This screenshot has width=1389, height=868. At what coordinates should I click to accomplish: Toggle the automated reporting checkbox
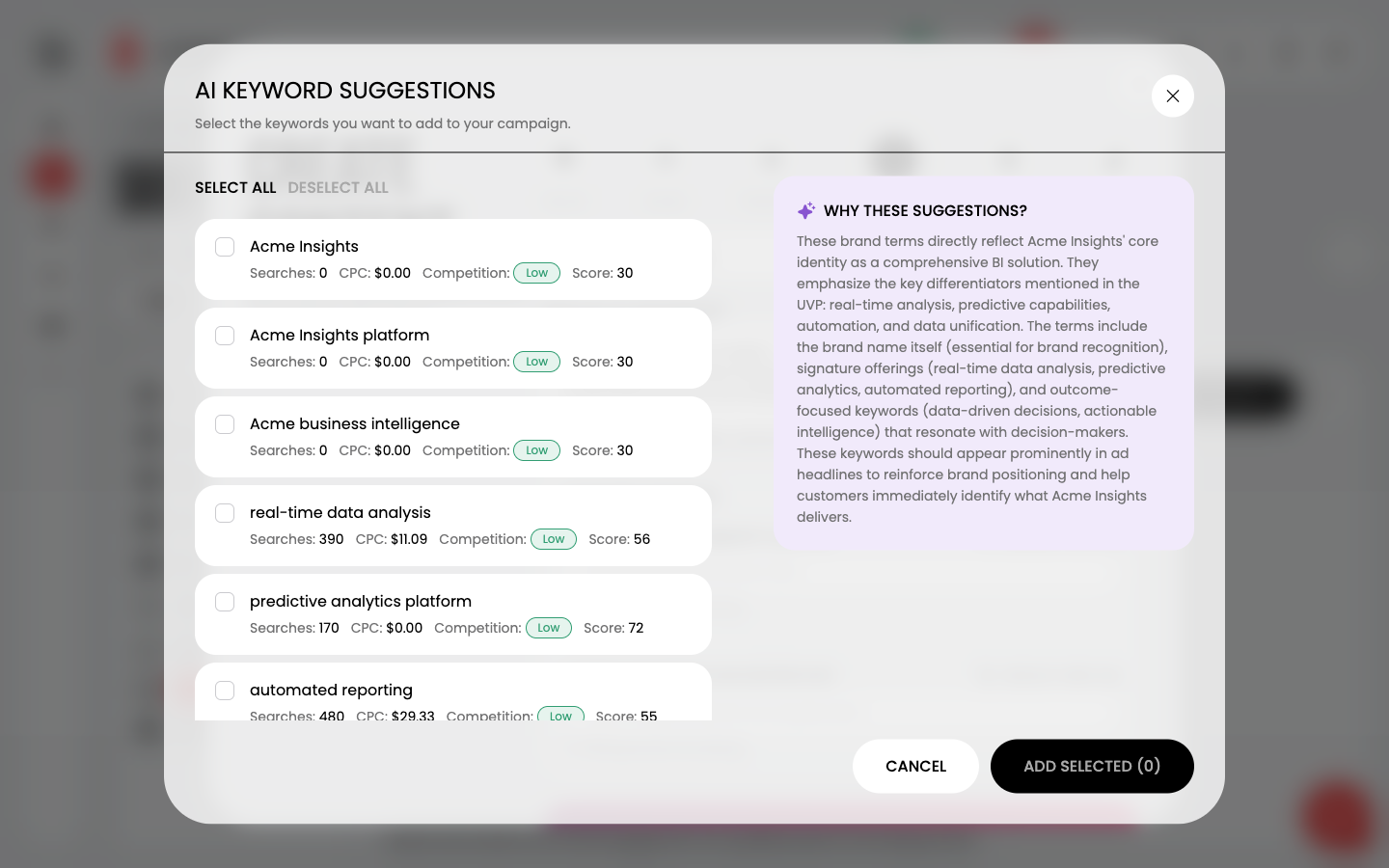coord(225,691)
